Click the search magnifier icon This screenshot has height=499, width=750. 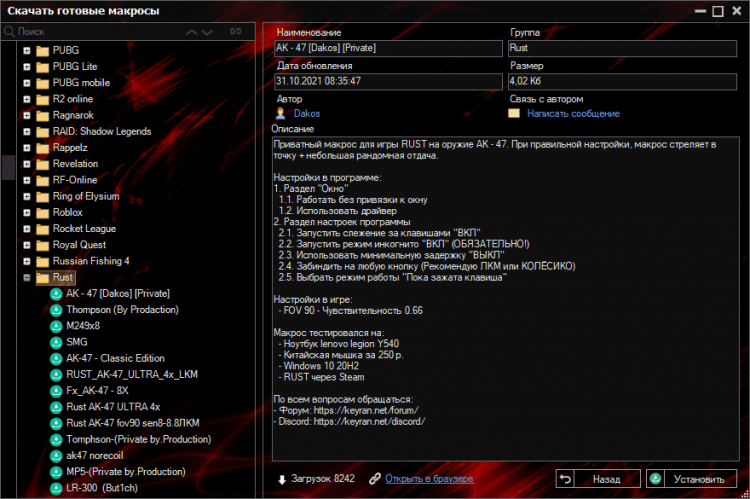tap(10, 32)
